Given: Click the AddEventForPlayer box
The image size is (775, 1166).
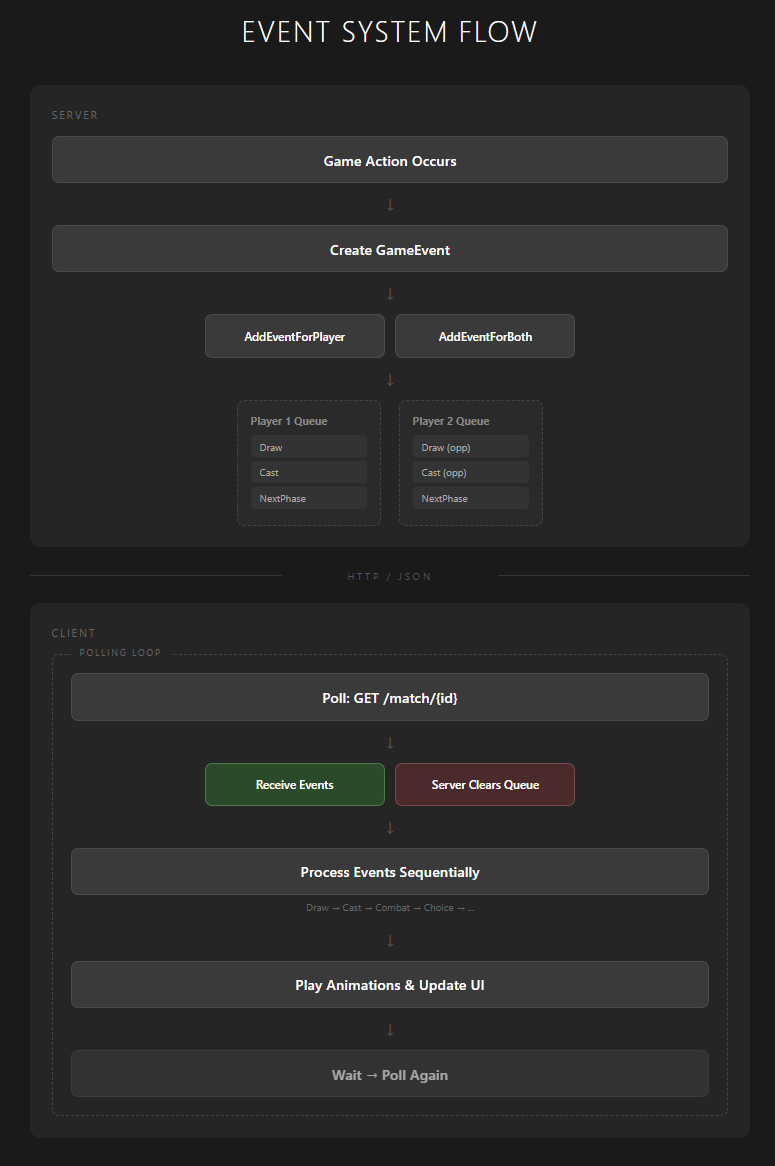Looking at the screenshot, I should [x=294, y=337].
